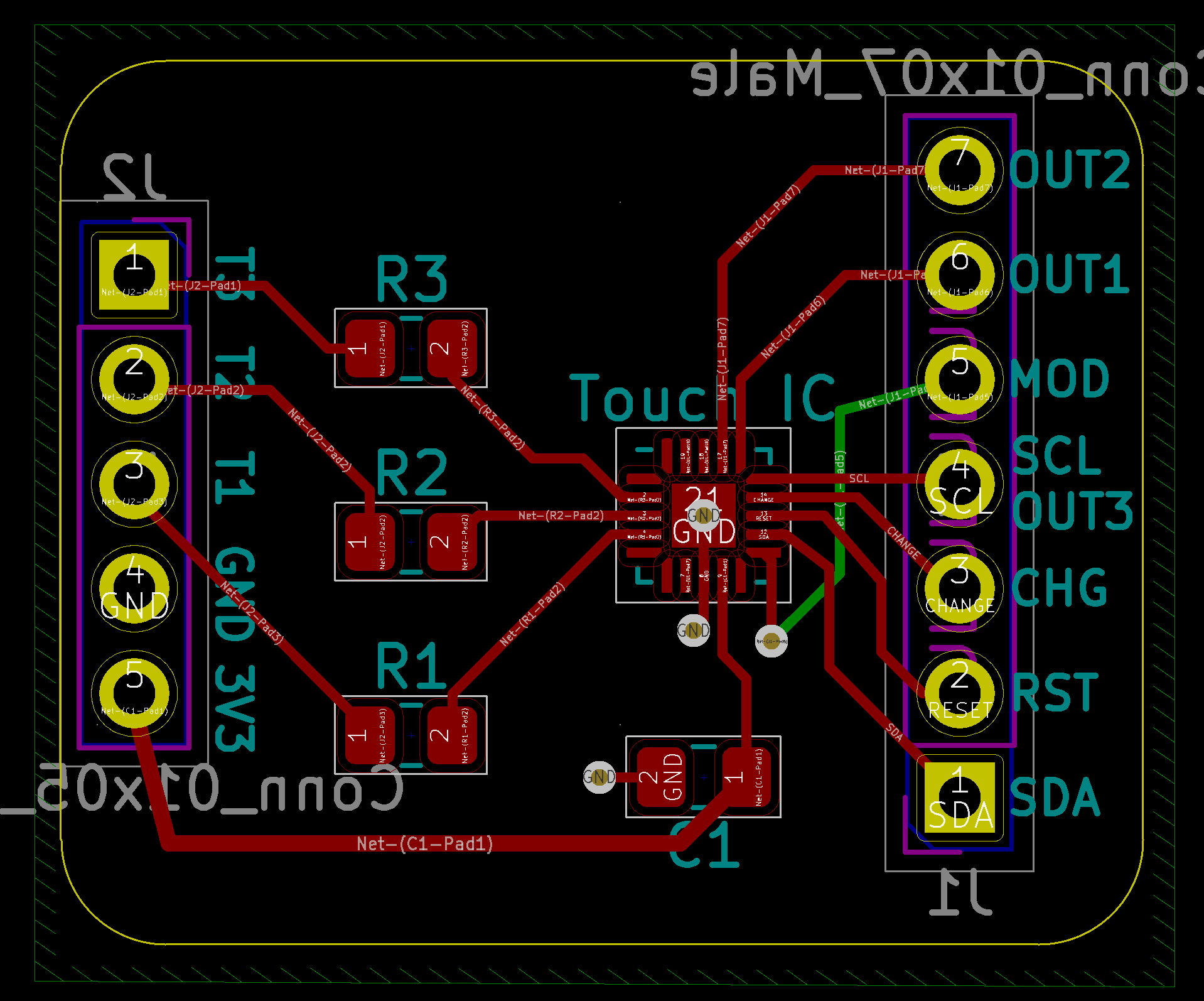Select pad 5 of connector J2

(134, 693)
